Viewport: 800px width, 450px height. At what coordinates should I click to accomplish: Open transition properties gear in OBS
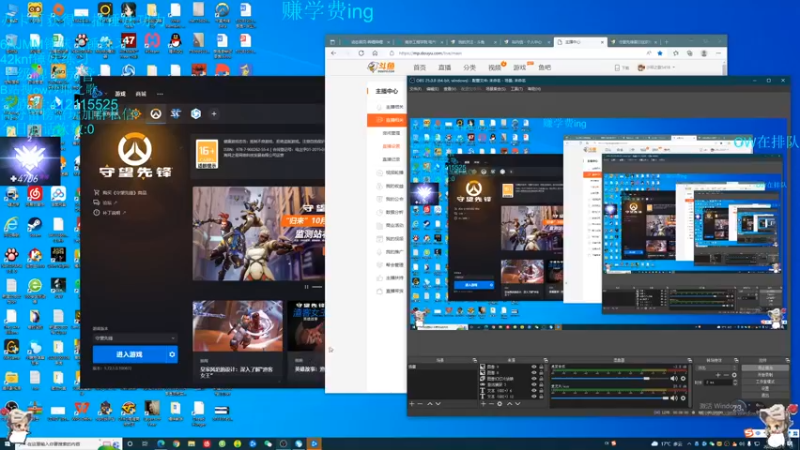(x=734, y=375)
